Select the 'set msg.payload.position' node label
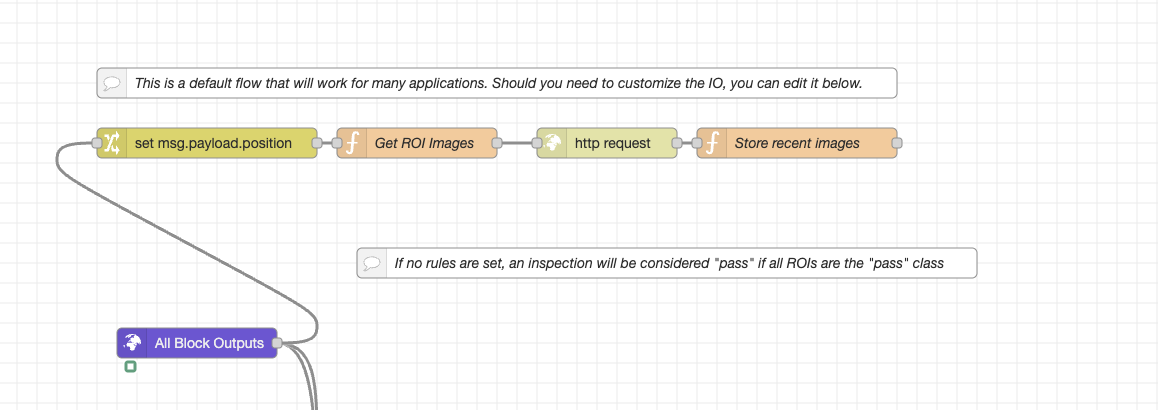 coord(213,143)
